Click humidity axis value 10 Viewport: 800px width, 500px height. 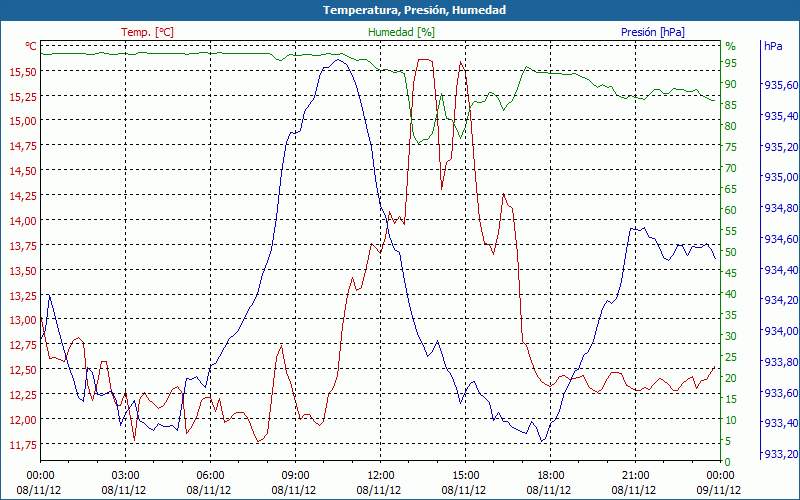coord(731,420)
